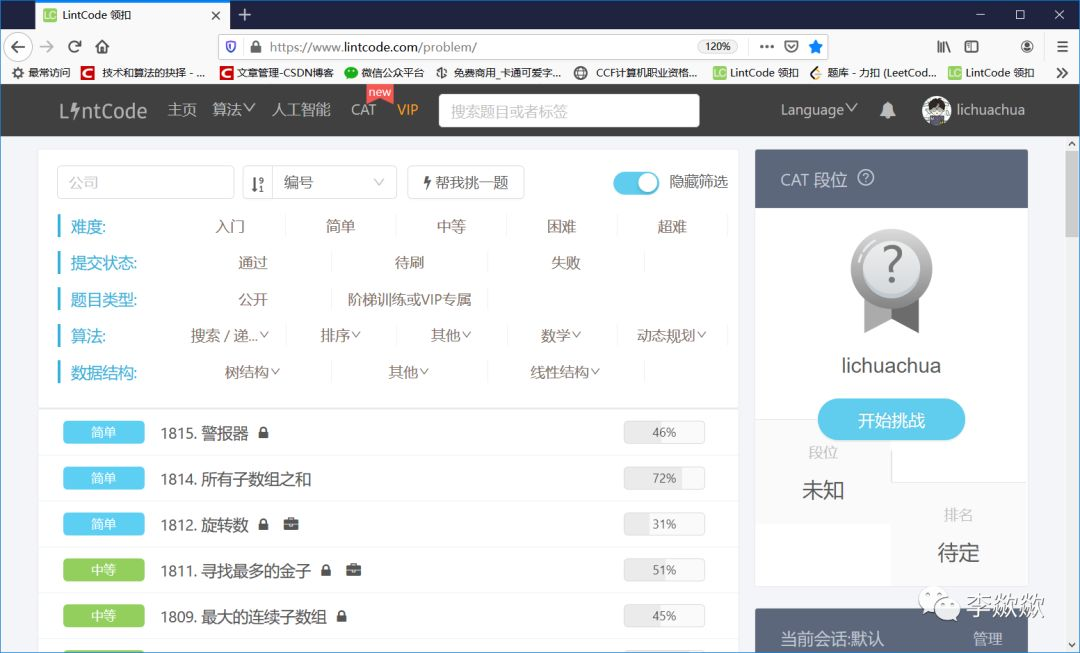Click inside the 搜索题目或者标签 search box

(x=568, y=110)
